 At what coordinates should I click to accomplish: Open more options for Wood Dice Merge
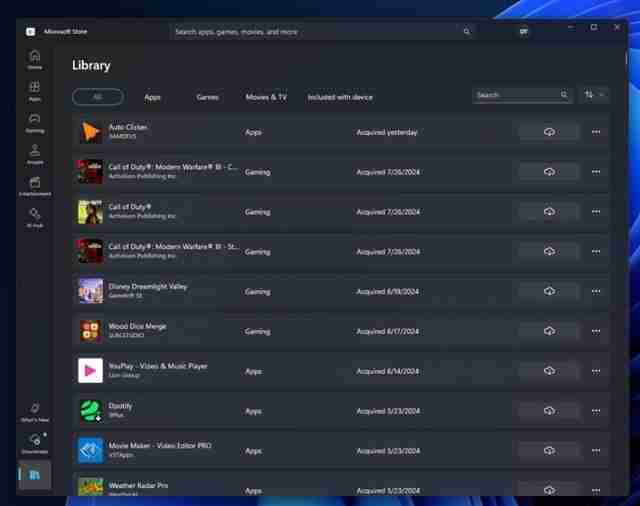596,331
